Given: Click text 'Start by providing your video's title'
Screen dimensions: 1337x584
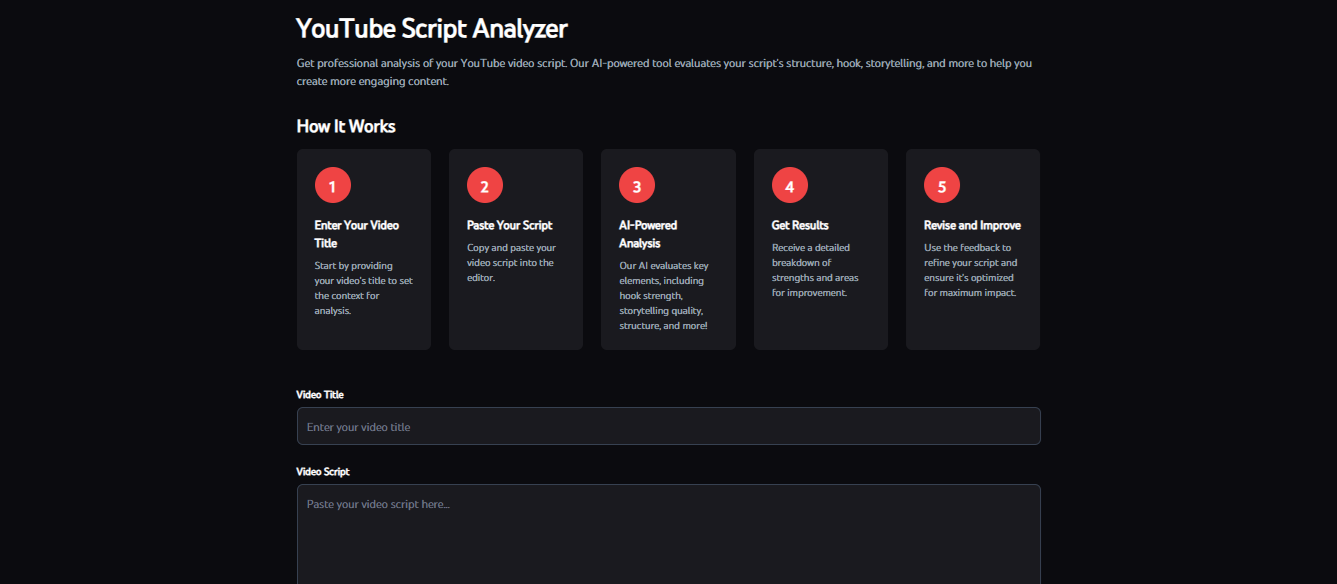Looking at the screenshot, I should (x=363, y=288).
